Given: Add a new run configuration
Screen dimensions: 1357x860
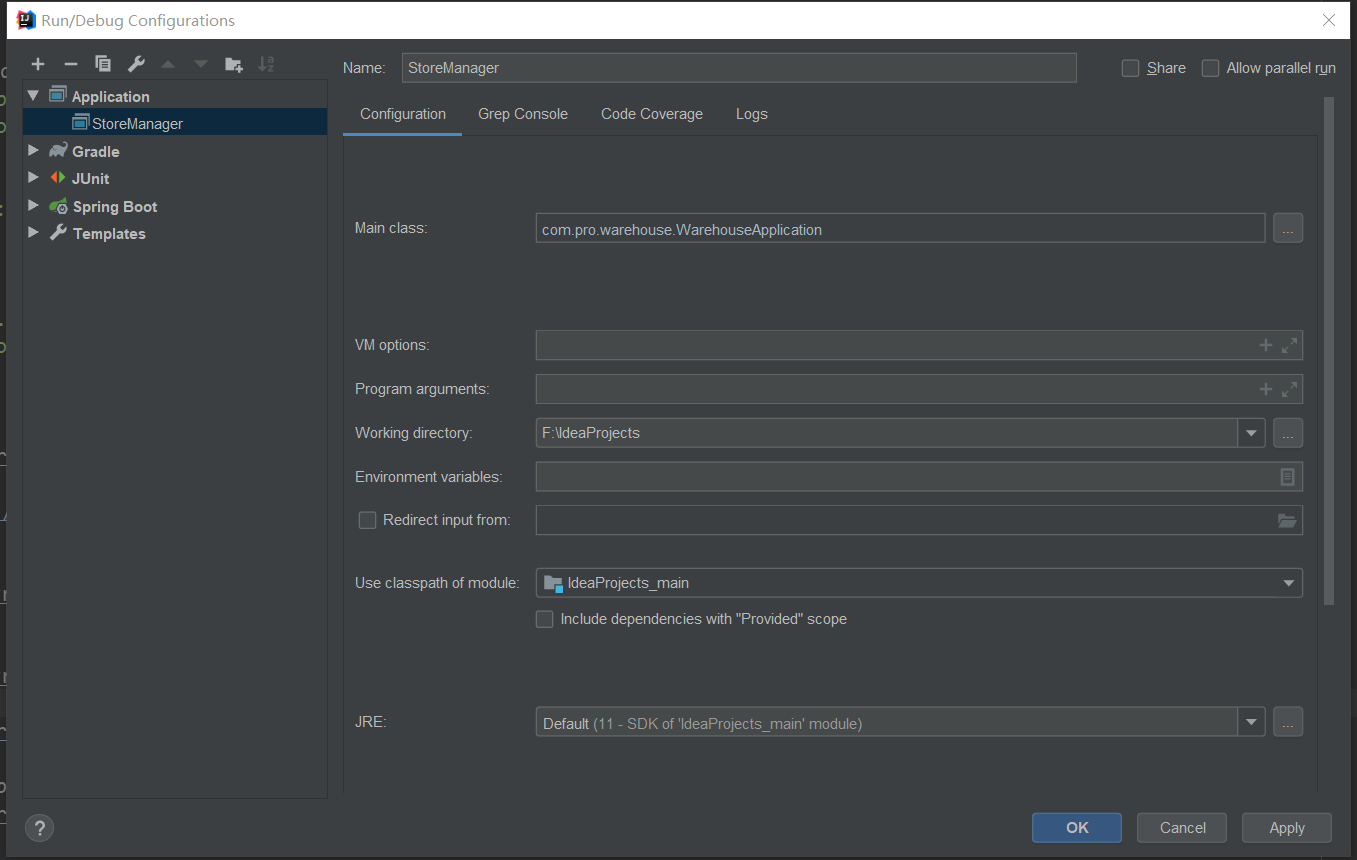Looking at the screenshot, I should [x=37, y=63].
